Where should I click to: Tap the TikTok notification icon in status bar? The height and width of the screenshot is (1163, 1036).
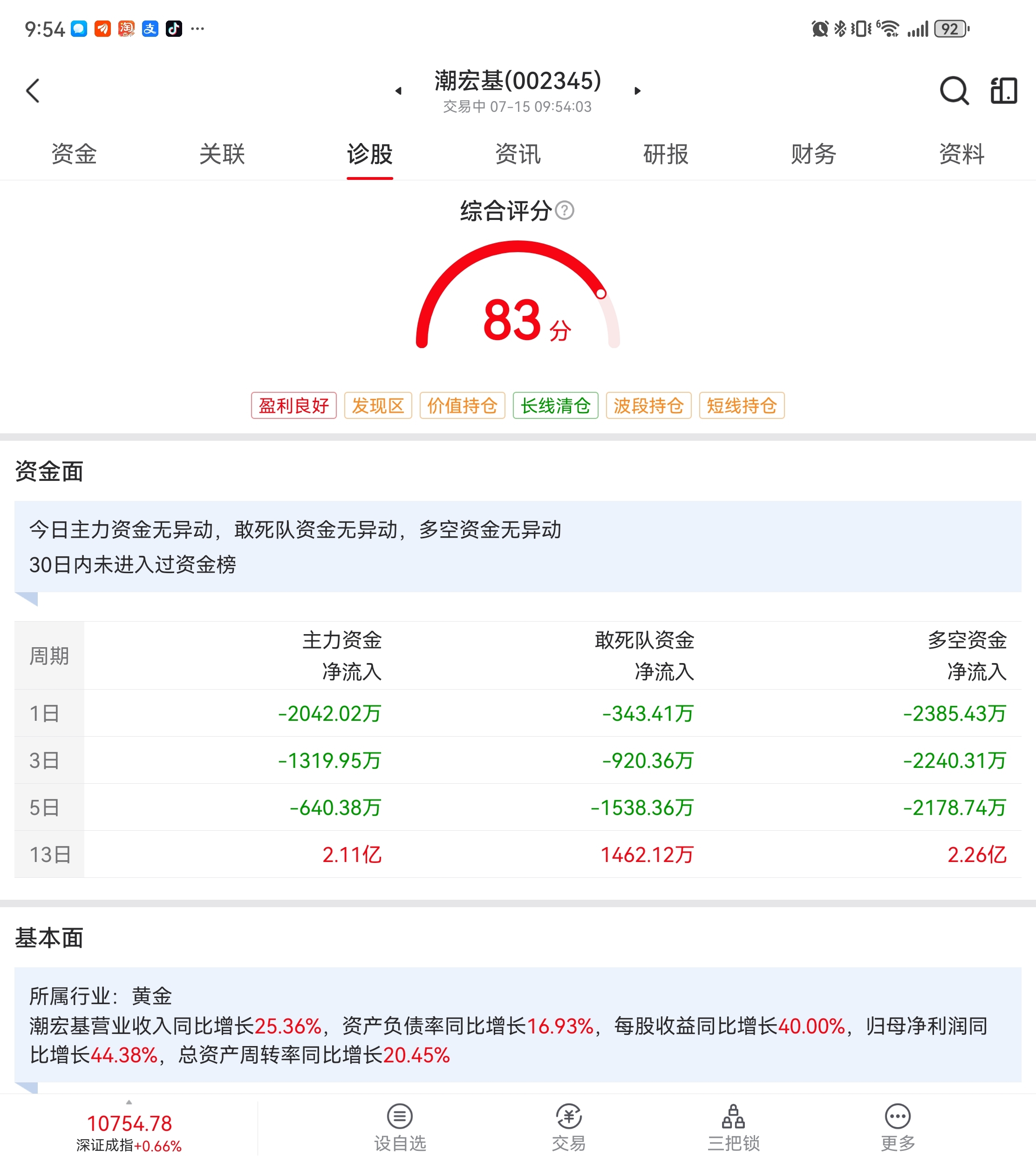[174, 28]
